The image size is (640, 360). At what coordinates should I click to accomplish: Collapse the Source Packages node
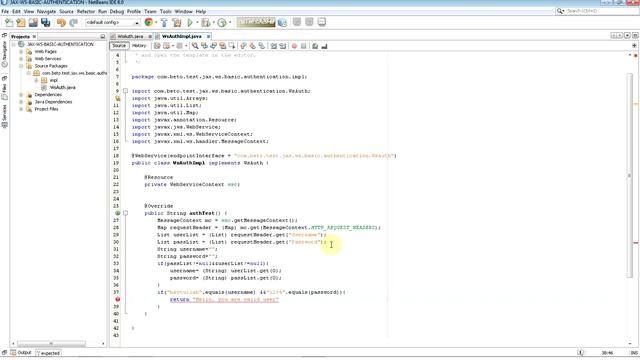click(21, 66)
